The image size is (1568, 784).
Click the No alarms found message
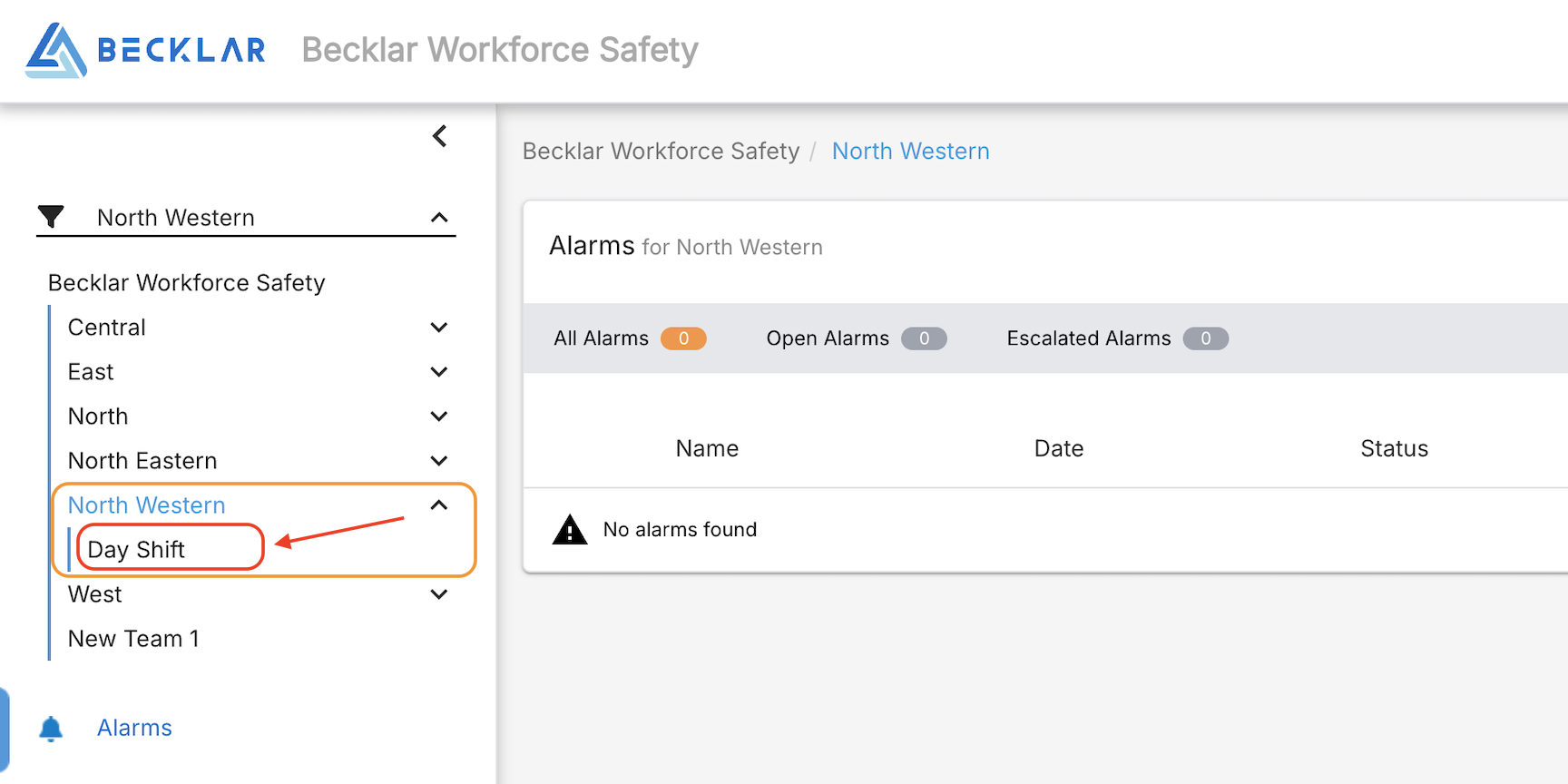[680, 529]
